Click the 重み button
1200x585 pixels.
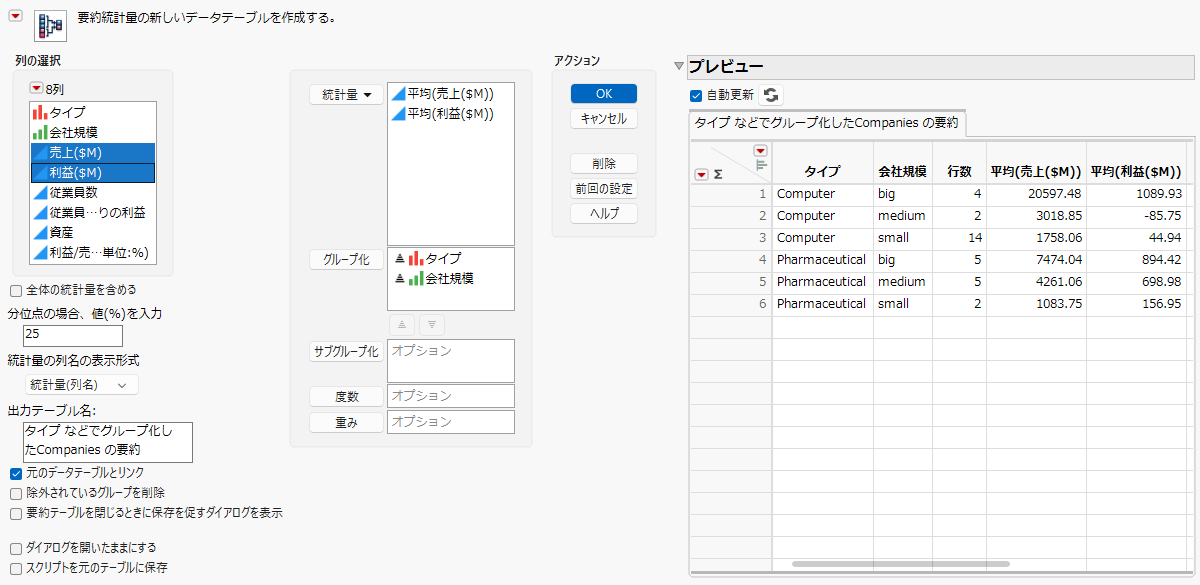[x=346, y=422]
